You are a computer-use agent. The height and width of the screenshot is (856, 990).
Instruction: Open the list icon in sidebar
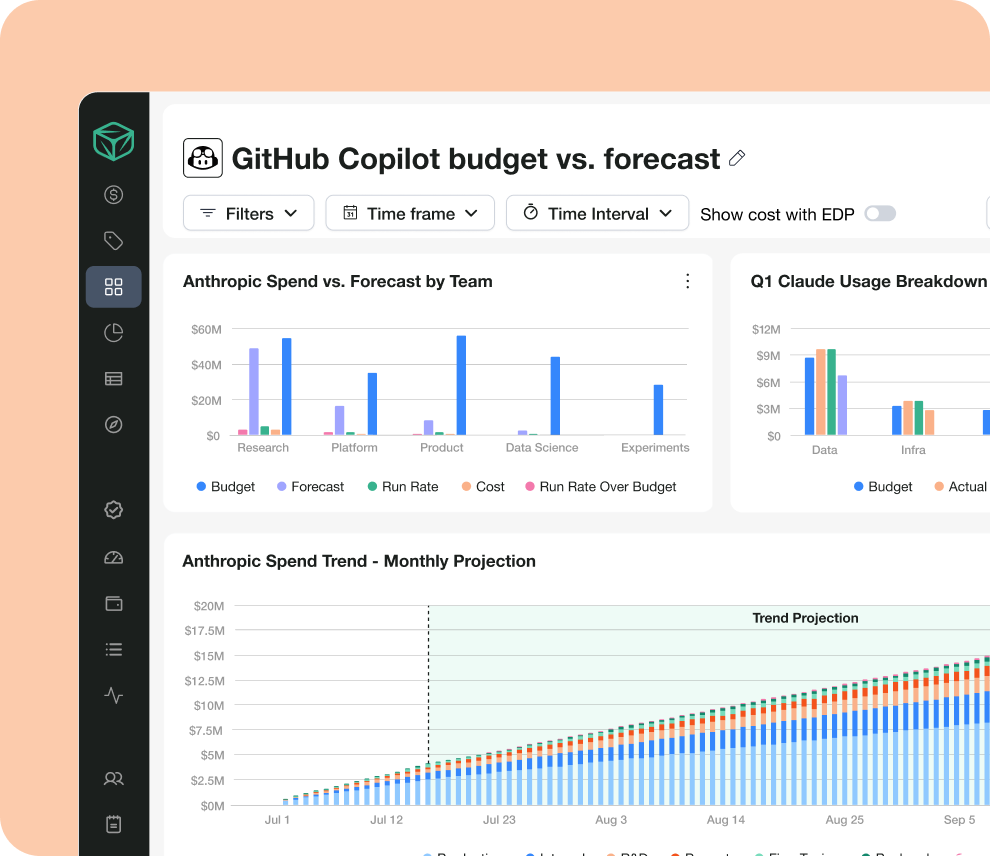click(x=114, y=650)
